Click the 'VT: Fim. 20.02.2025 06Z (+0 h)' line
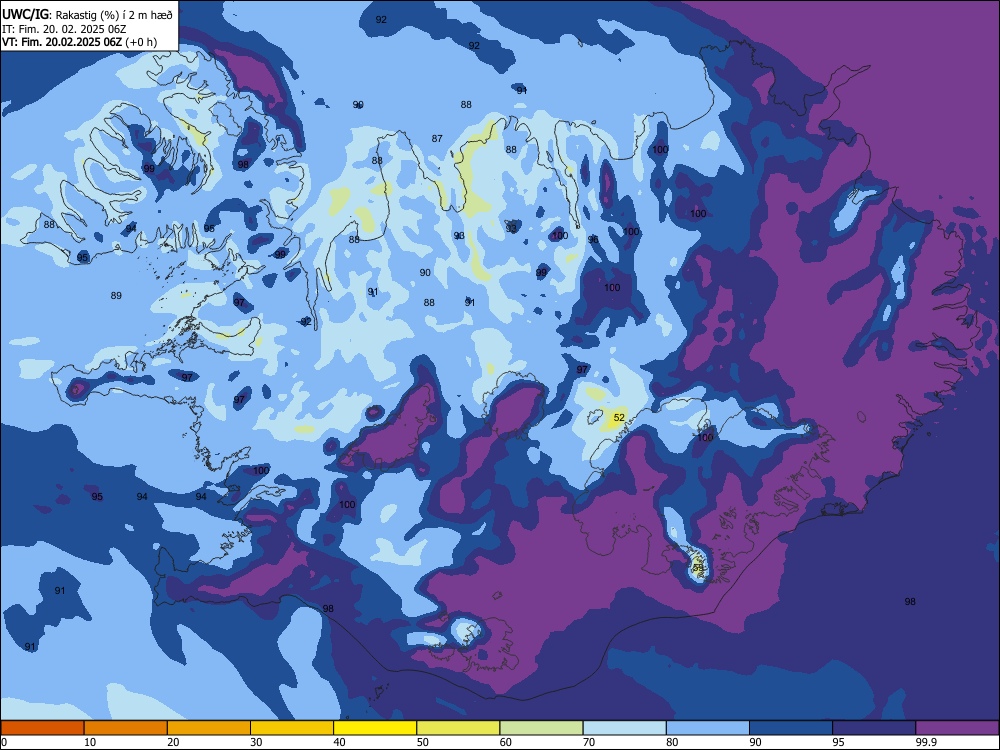This screenshot has width=1000, height=750. 79,42
